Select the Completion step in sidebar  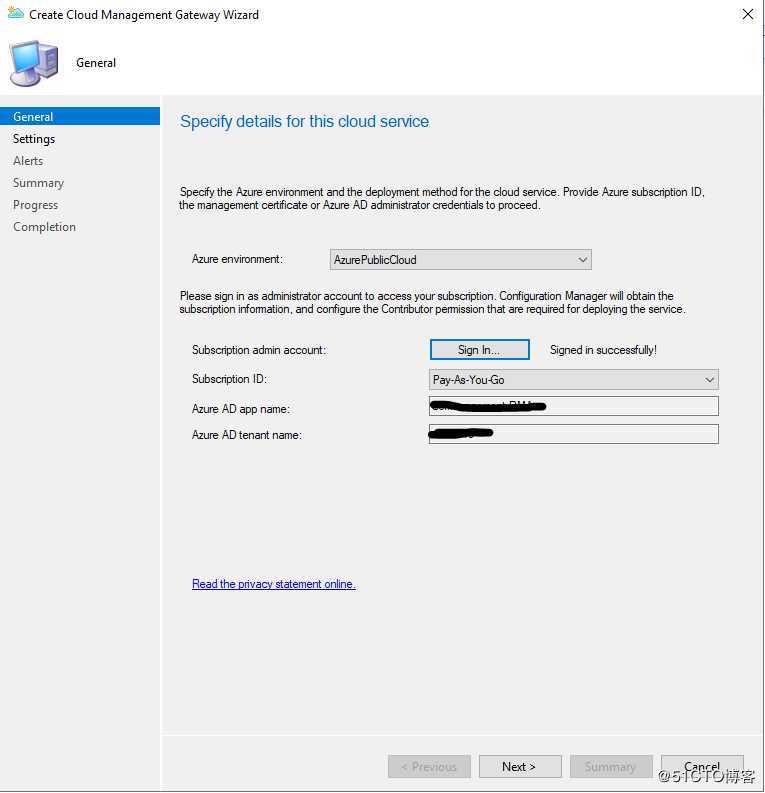click(44, 227)
